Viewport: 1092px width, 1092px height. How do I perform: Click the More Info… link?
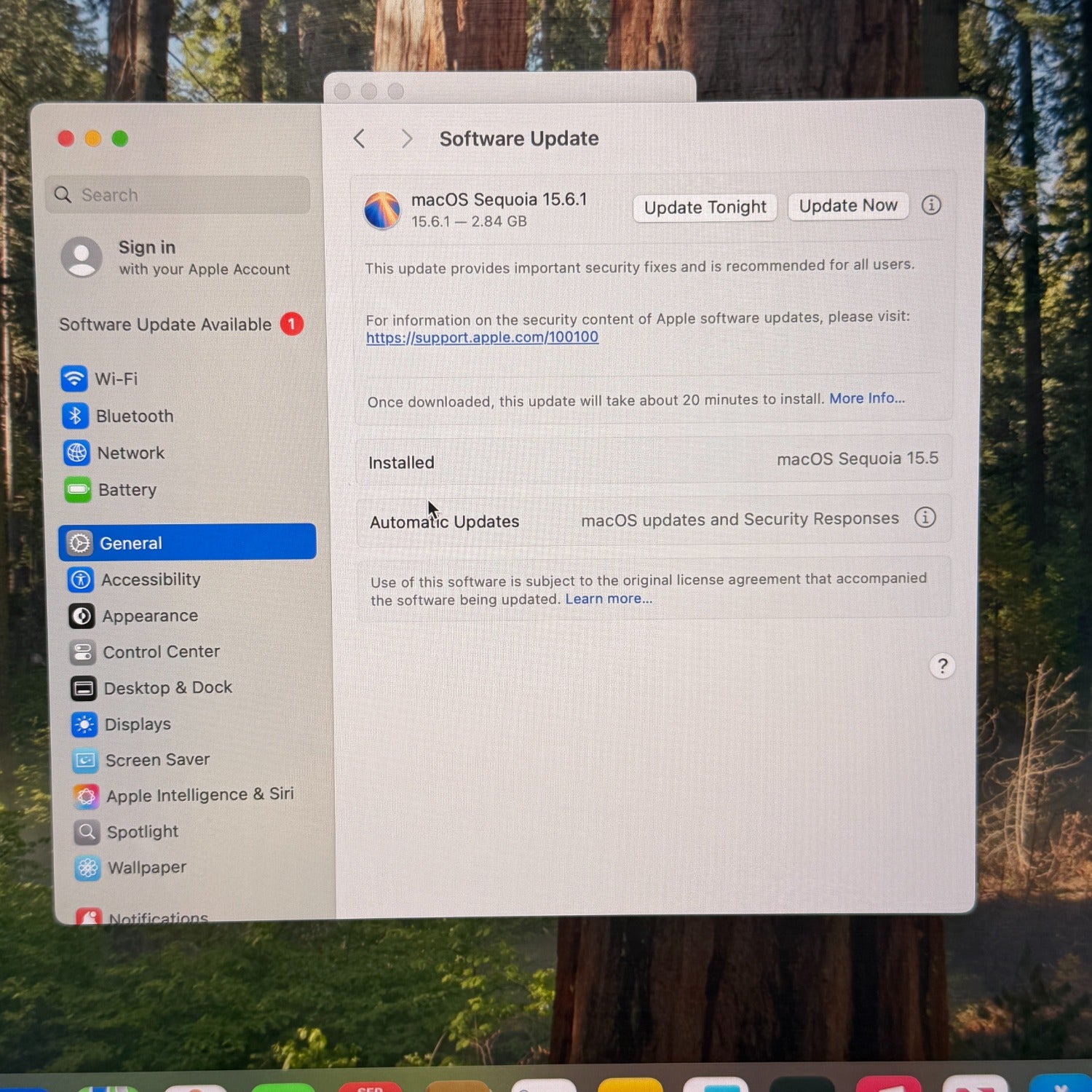(x=866, y=398)
